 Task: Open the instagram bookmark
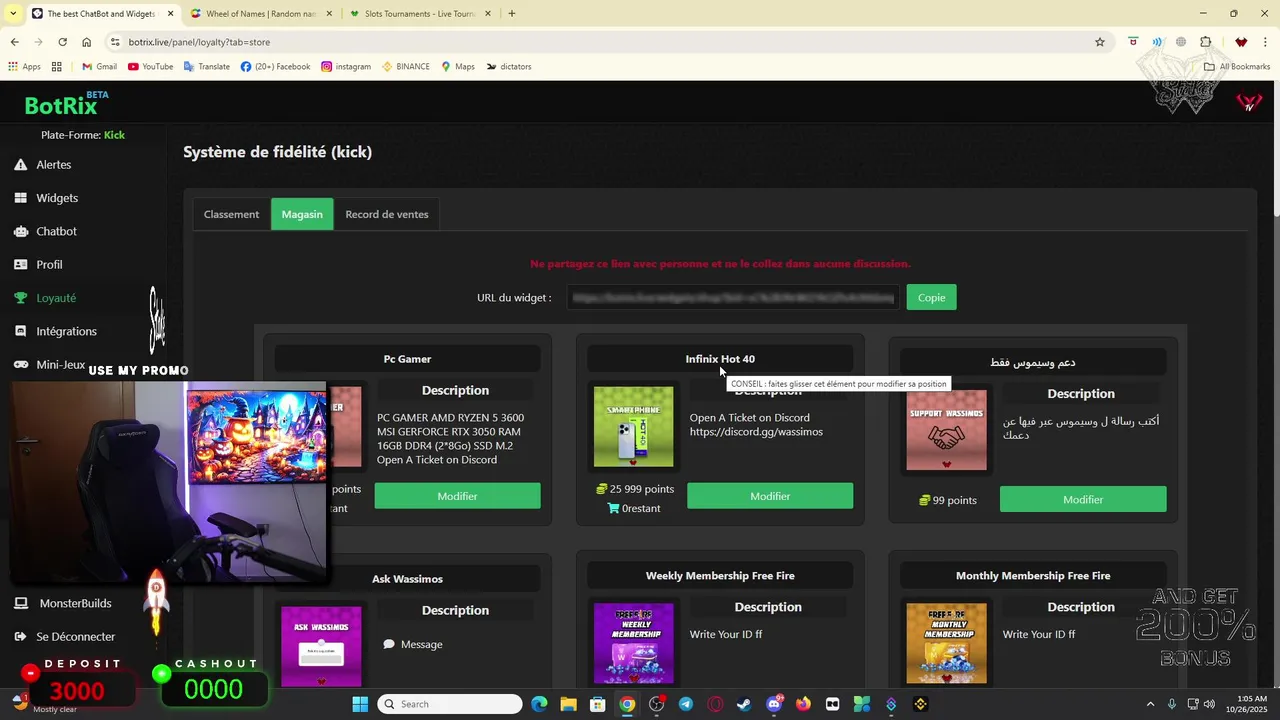click(346, 67)
